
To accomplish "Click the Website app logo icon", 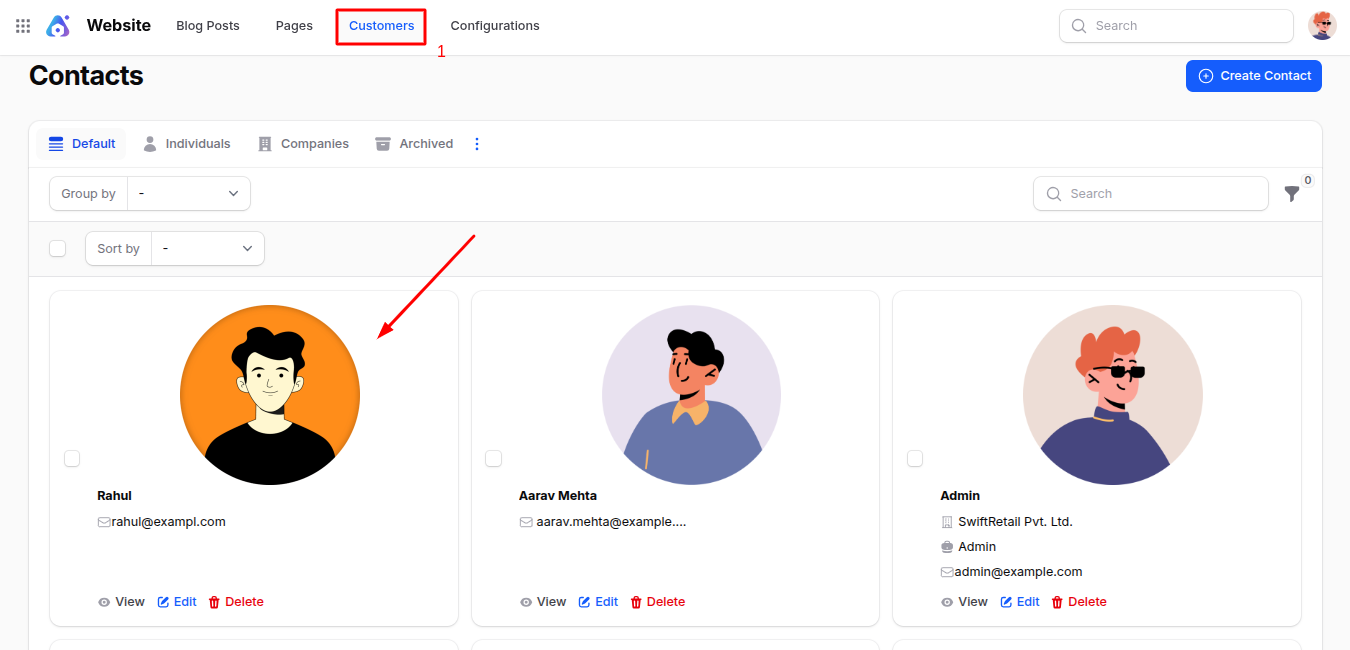I will pos(59,26).
